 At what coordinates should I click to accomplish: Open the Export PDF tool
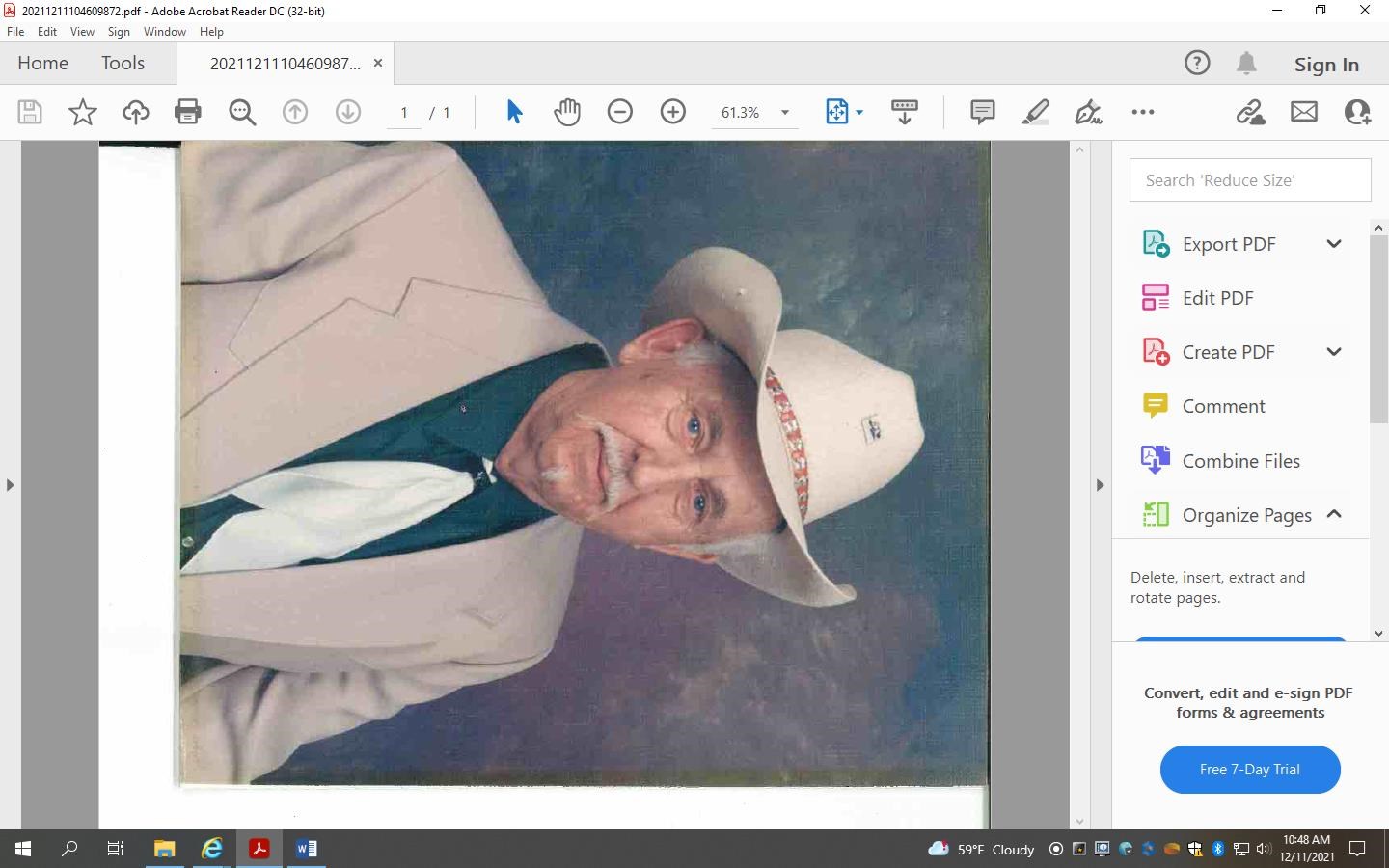click(1229, 243)
